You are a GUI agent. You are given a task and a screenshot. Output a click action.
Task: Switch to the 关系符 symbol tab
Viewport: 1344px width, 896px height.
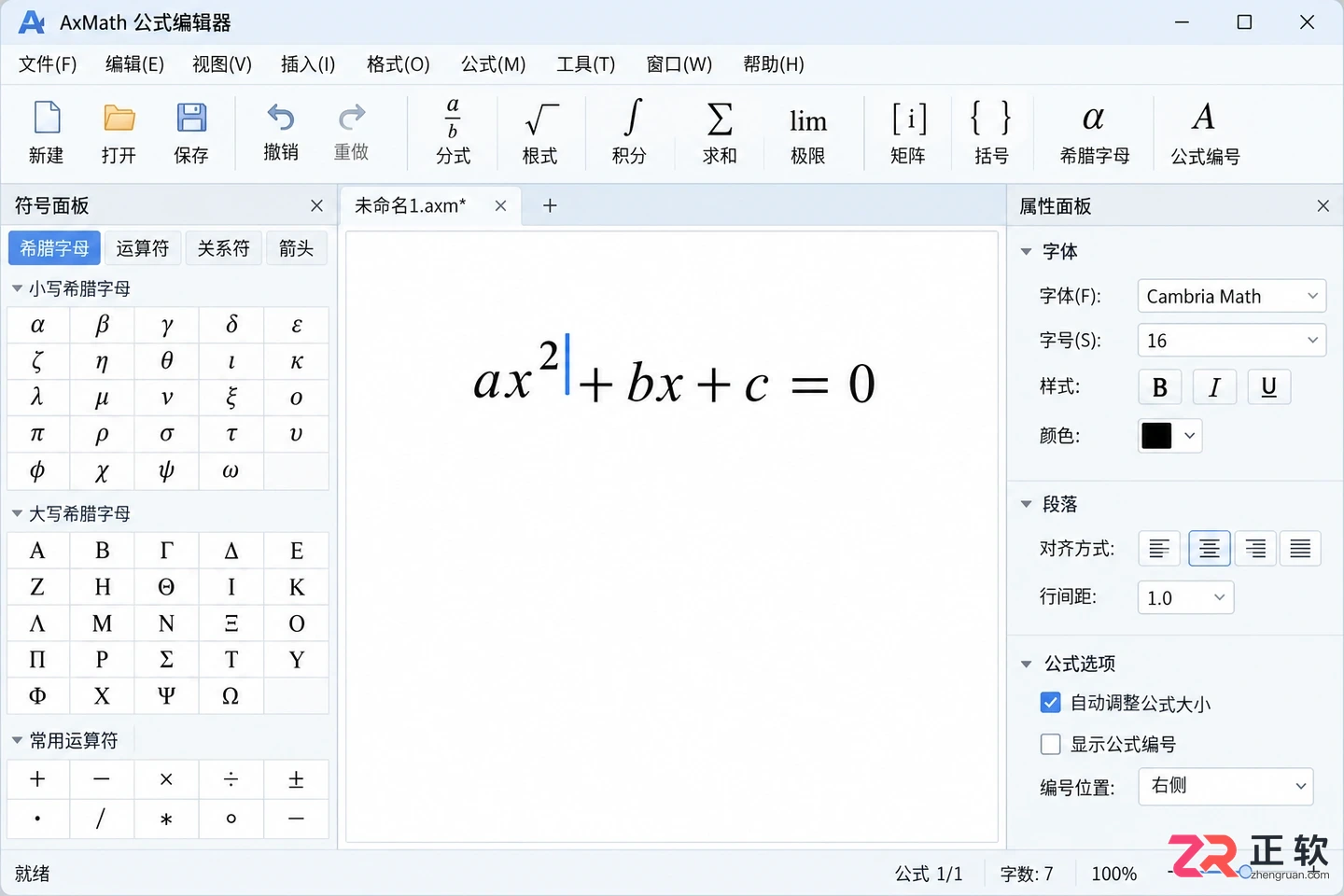[223, 248]
